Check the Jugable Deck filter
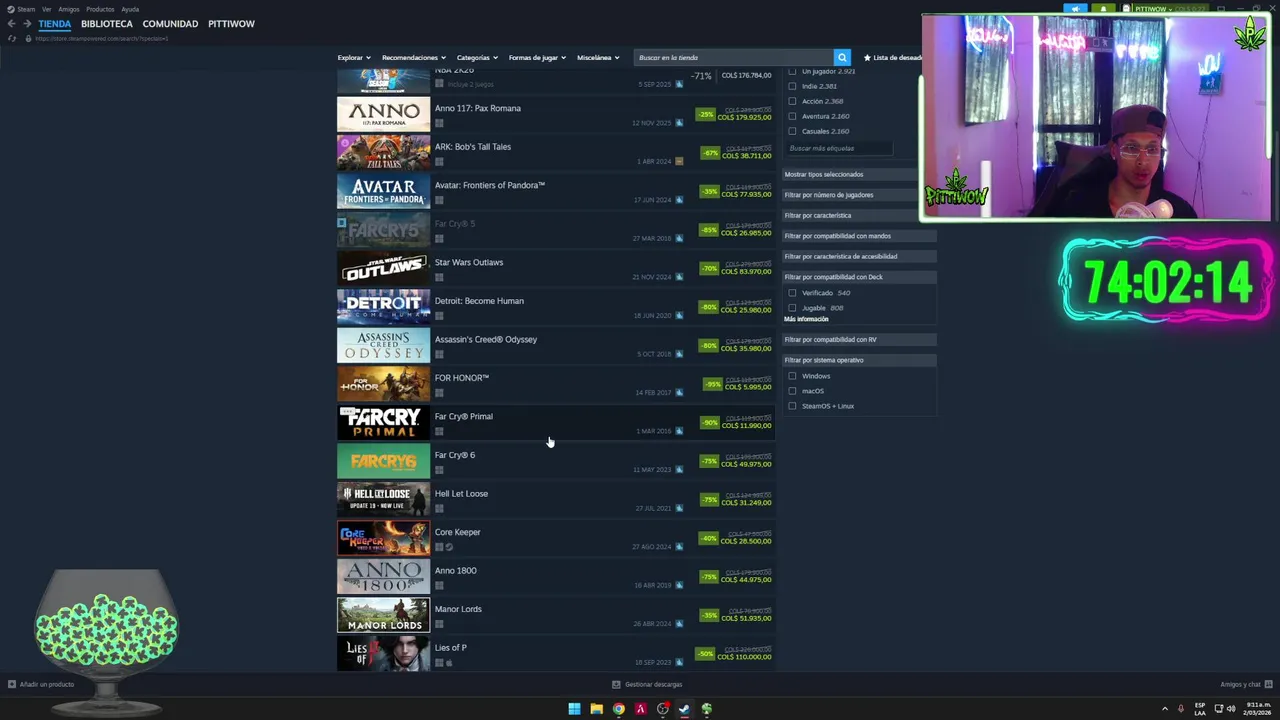Image resolution: width=1280 pixels, height=720 pixels. [792, 308]
